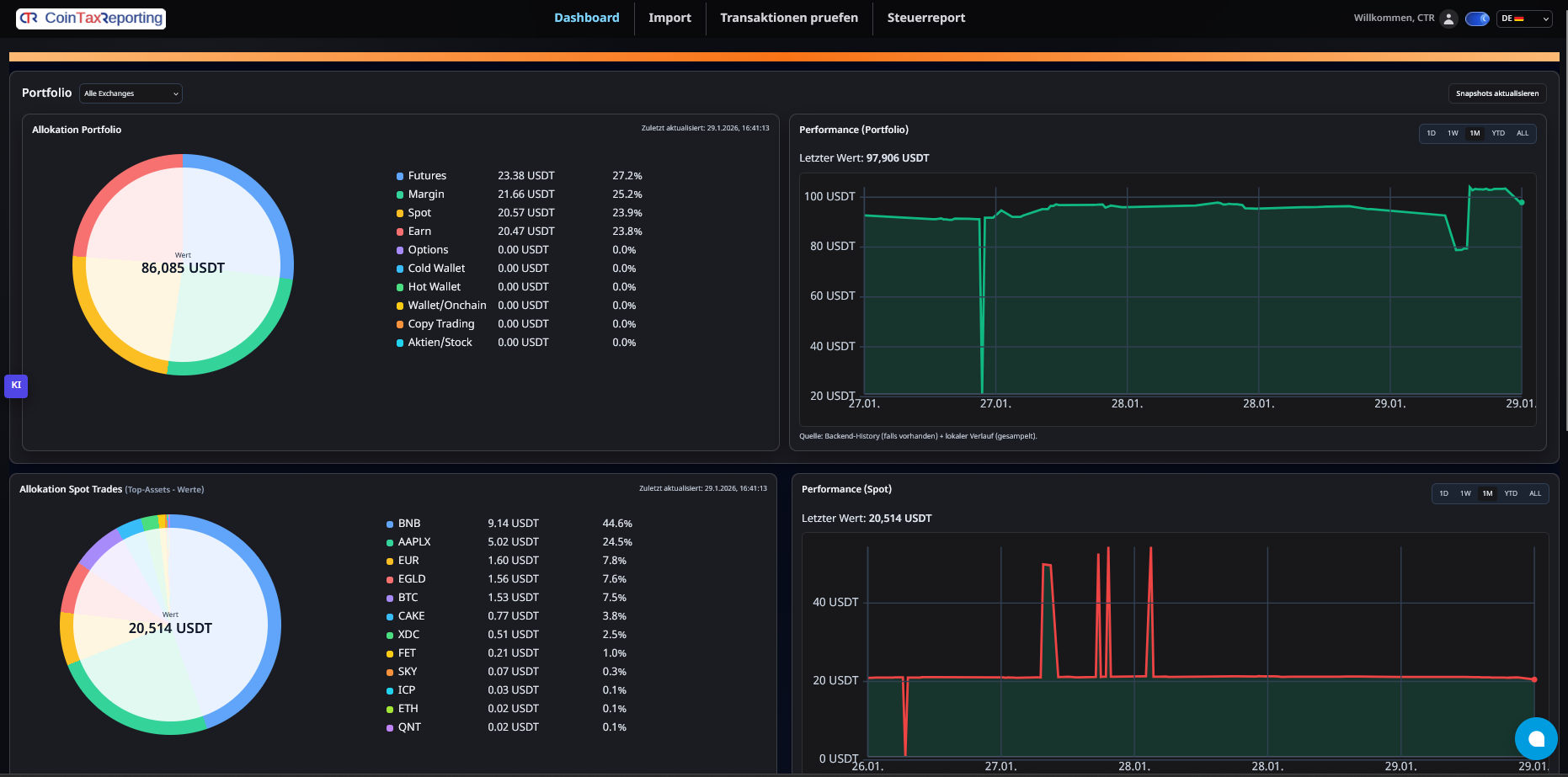Viewport: 1568px width, 777px height.
Task: Select YTD range for Spot performance
Action: tap(1511, 493)
